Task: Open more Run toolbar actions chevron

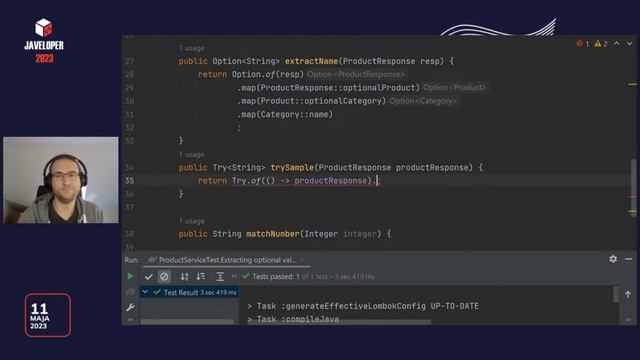Action: click(x=234, y=277)
